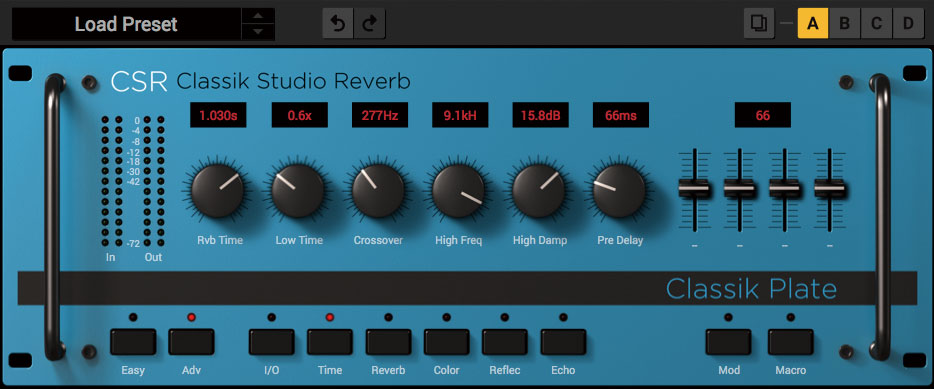Toggle the Adv mode button
Image resolution: width=934 pixels, height=389 pixels.
pyautogui.click(x=191, y=342)
